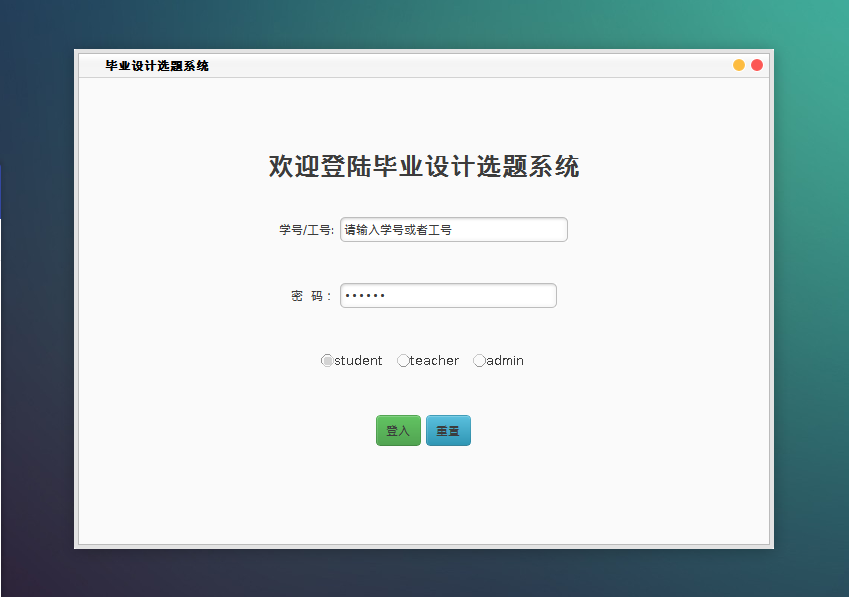Click the blue 重置 reset button
This screenshot has height=597, width=849.
pos(447,430)
